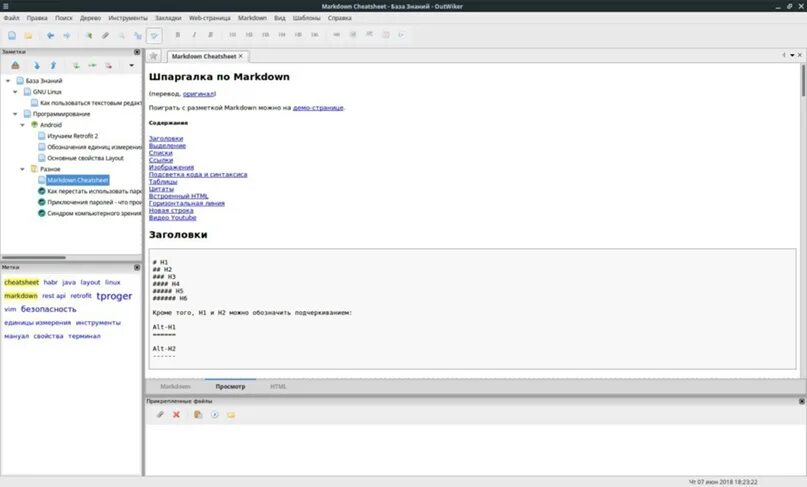
Task: Select the безопасность tag
Action: pos(48,309)
